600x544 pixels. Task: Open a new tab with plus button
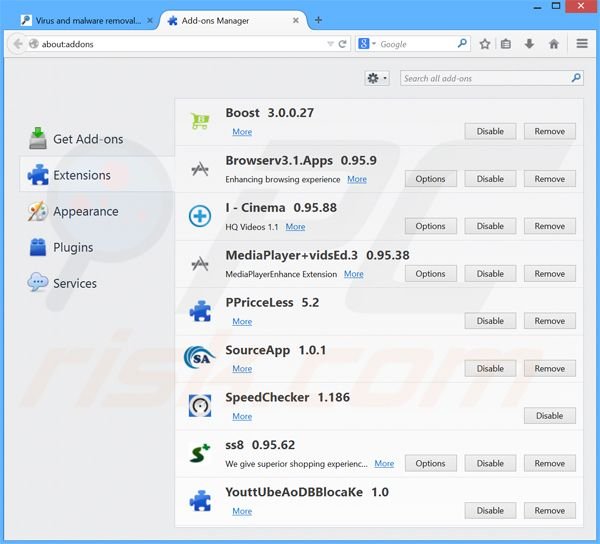pyautogui.click(x=318, y=20)
